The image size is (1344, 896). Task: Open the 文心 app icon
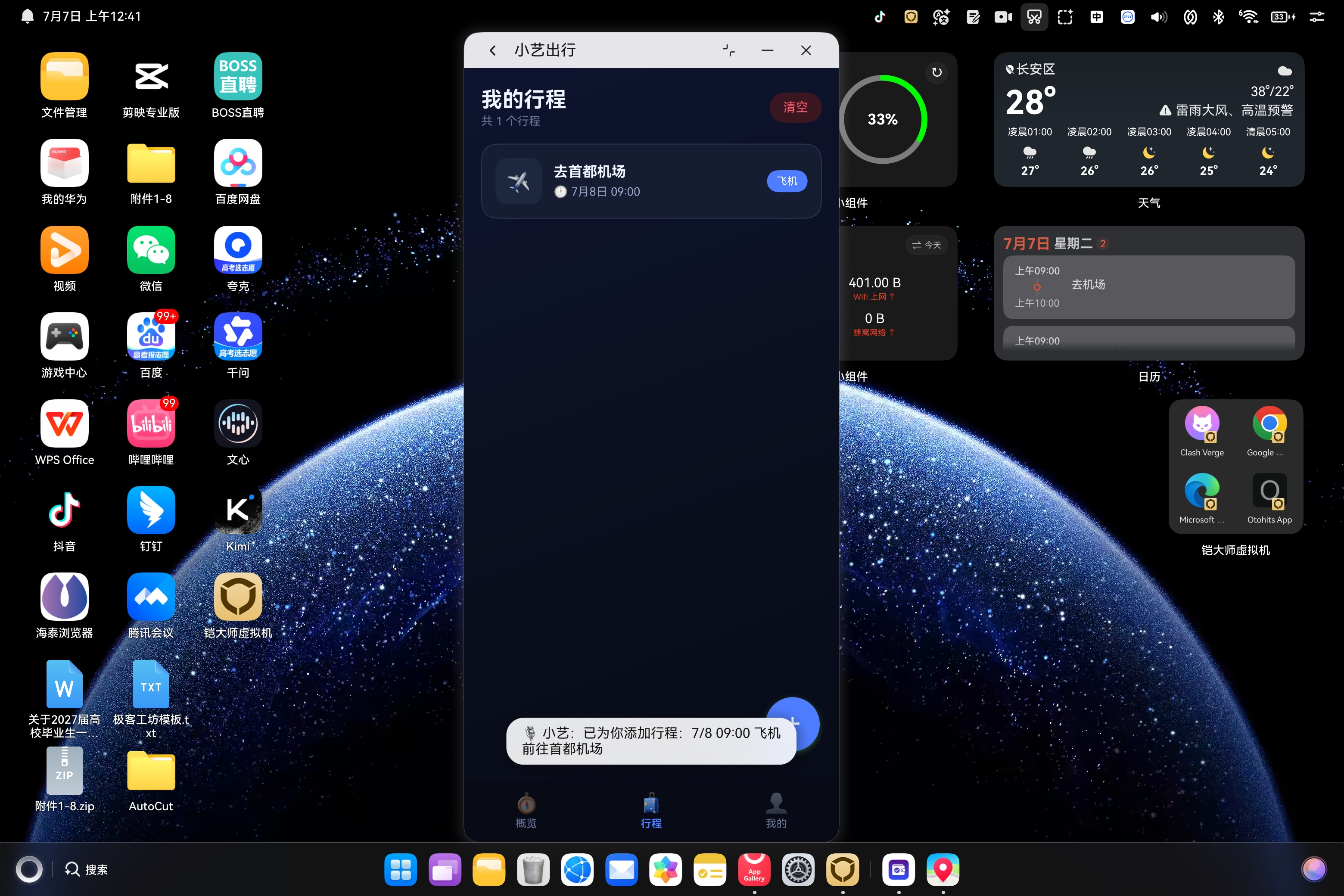(x=238, y=423)
